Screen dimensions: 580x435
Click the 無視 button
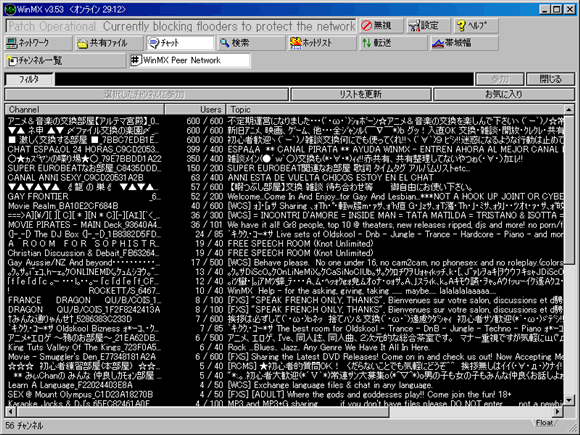pos(381,26)
